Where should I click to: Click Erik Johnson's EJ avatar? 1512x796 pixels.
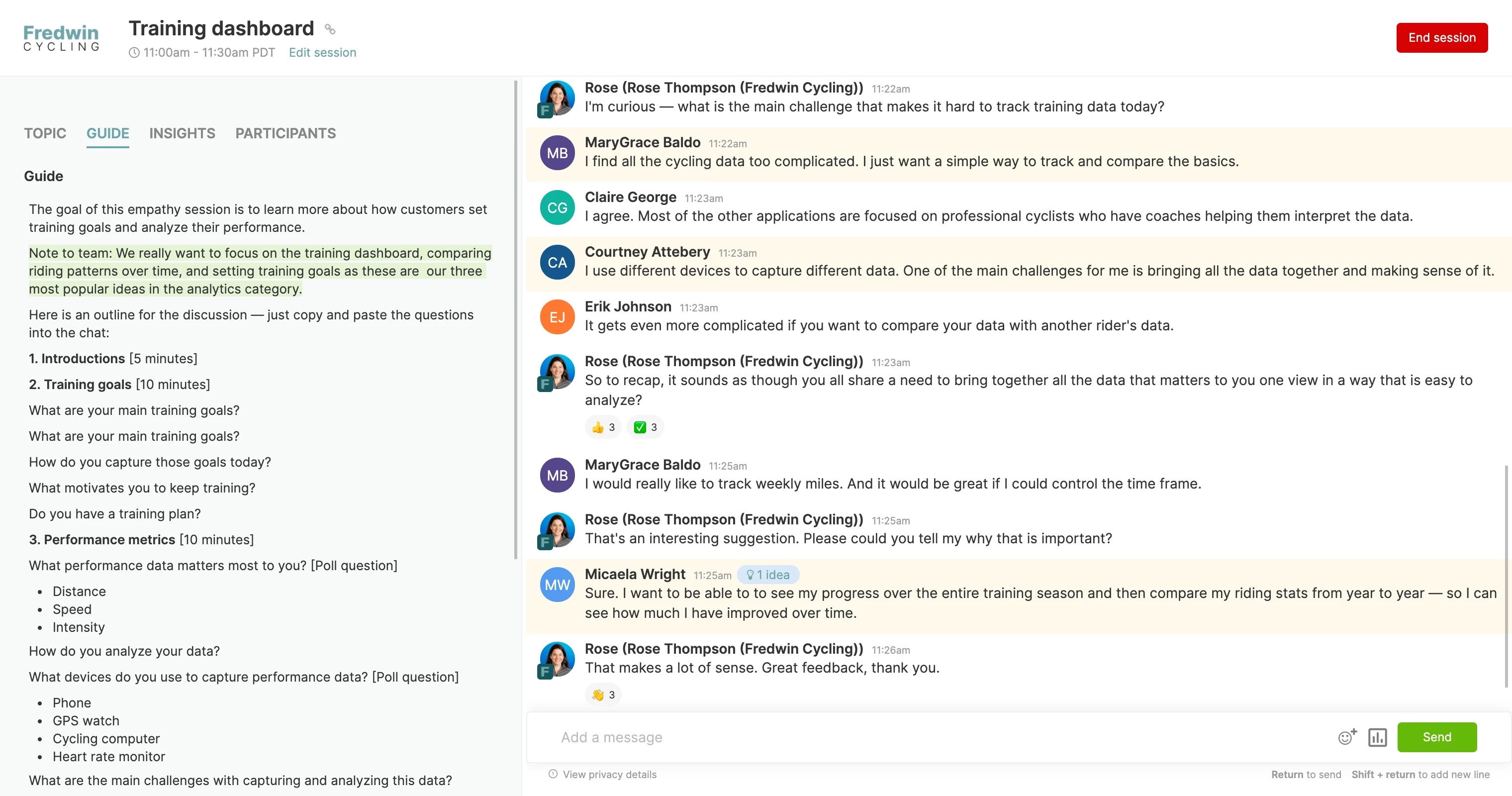coord(557,317)
